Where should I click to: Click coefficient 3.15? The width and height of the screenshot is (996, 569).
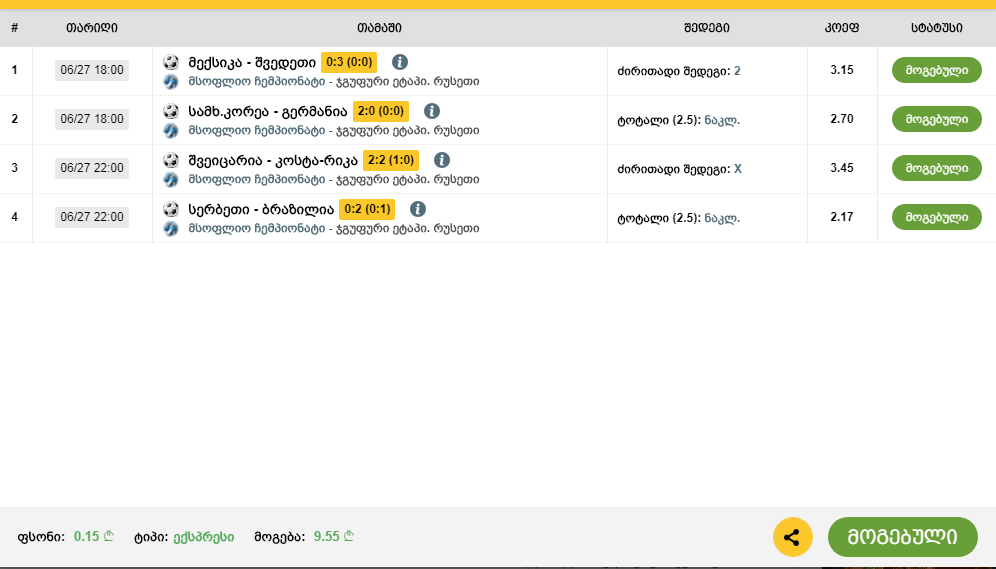(842, 70)
